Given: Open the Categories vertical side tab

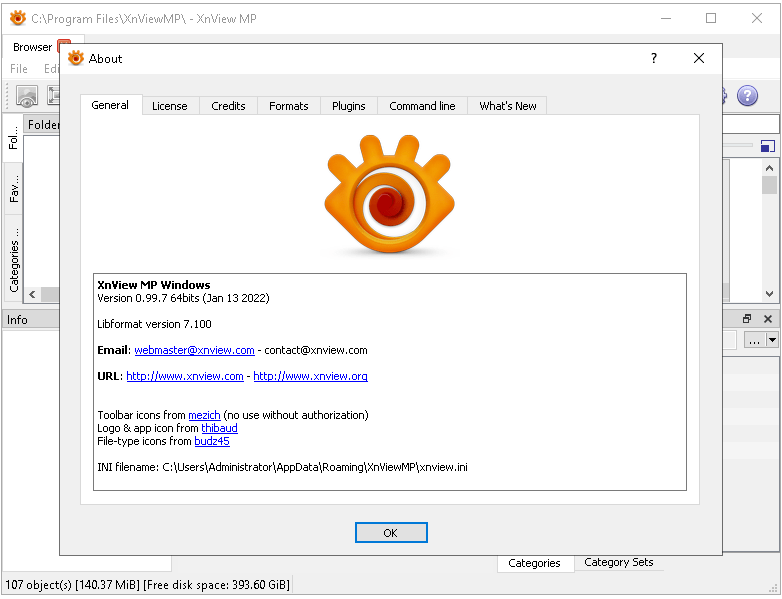Looking at the screenshot, I should 13,259.
